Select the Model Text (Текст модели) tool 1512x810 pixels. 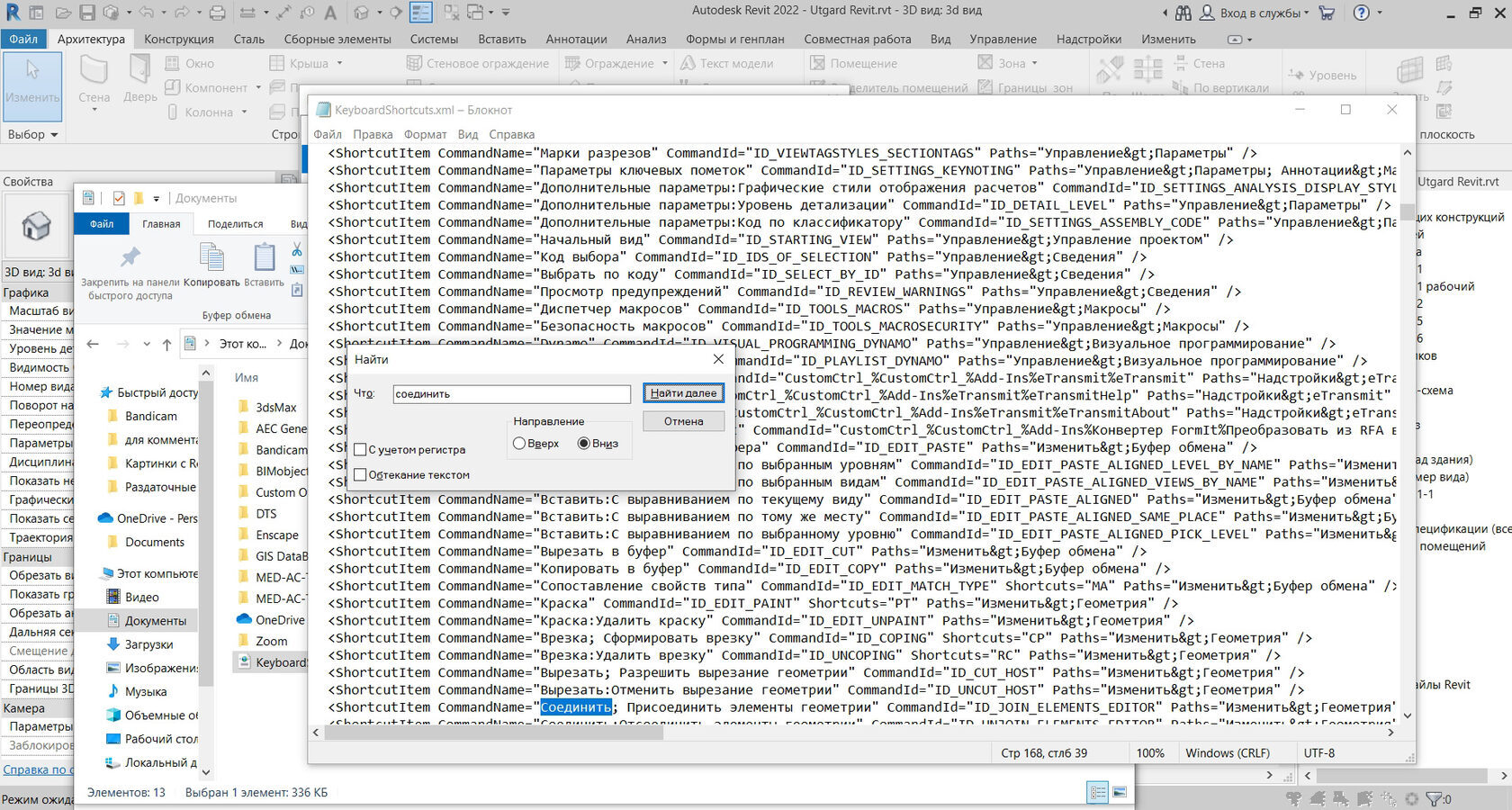click(726, 63)
